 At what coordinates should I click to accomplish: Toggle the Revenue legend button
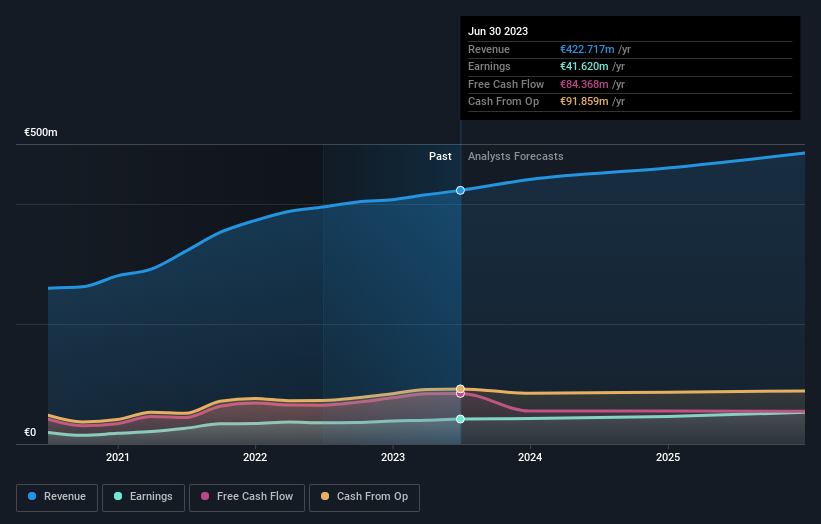[x=57, y=497]
